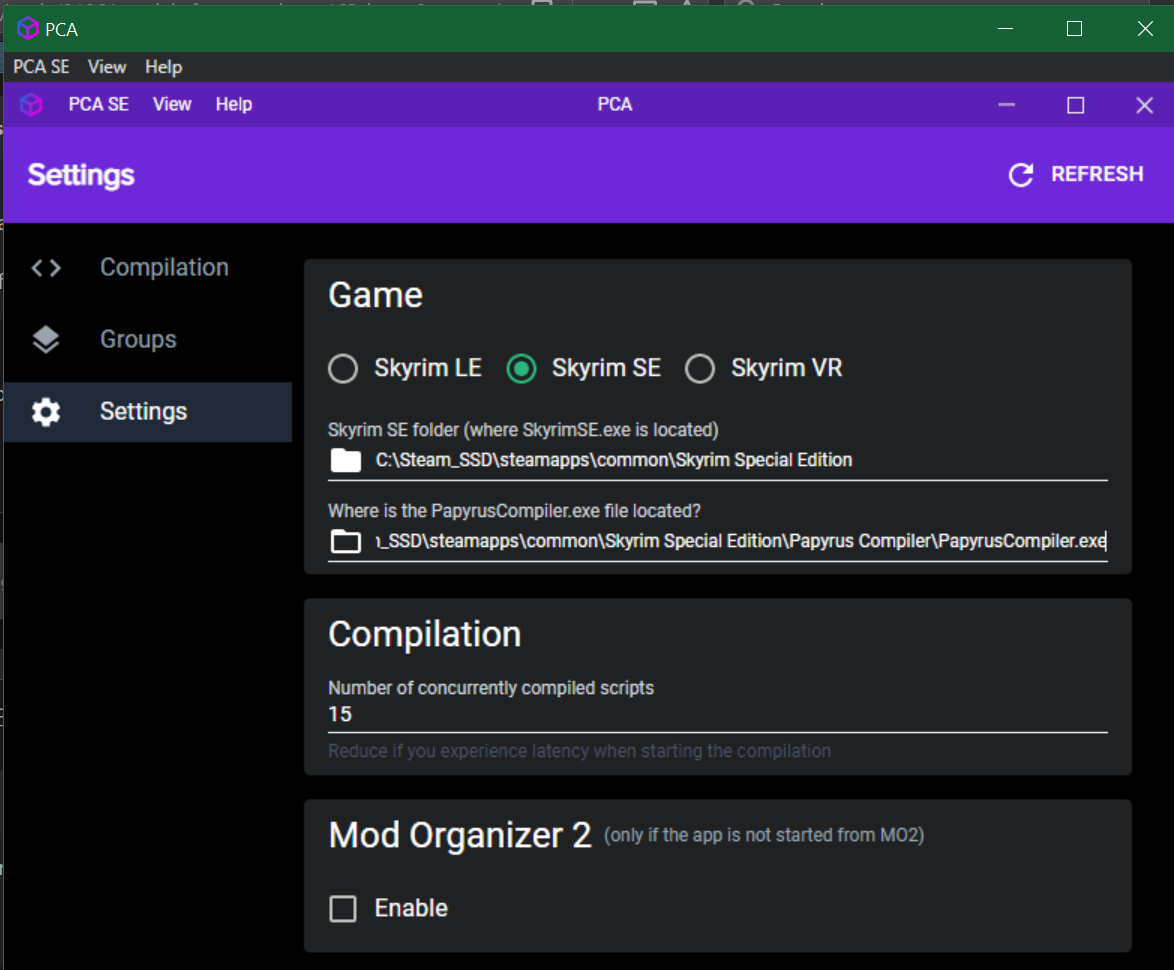
Task: Enable Mod Organizer 2 checkbox
Action: click(343, 909)
